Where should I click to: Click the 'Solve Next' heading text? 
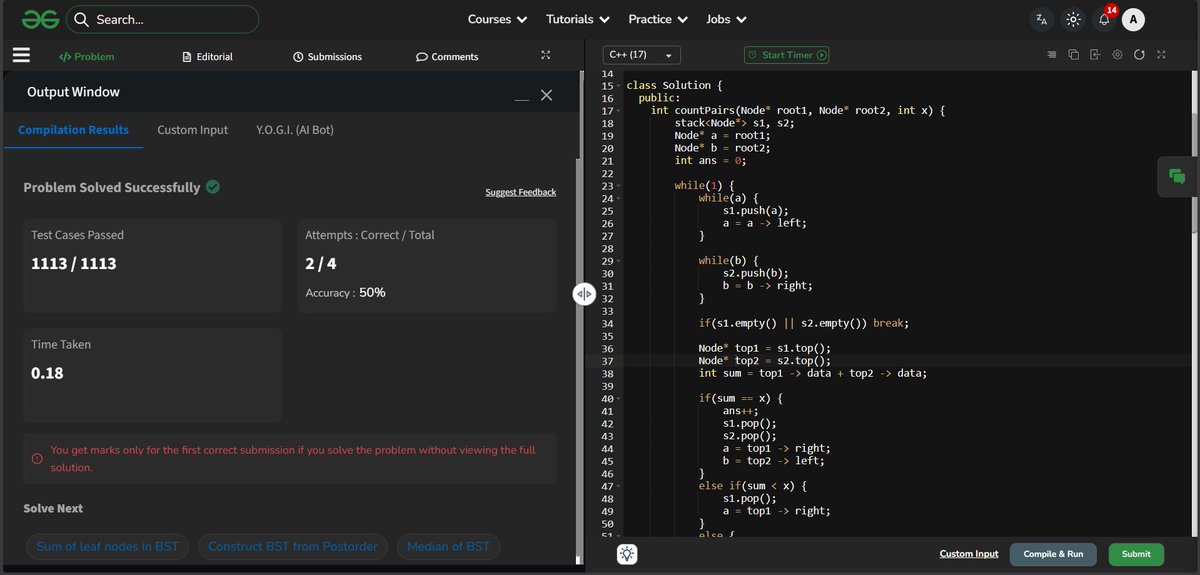(53, 508)
